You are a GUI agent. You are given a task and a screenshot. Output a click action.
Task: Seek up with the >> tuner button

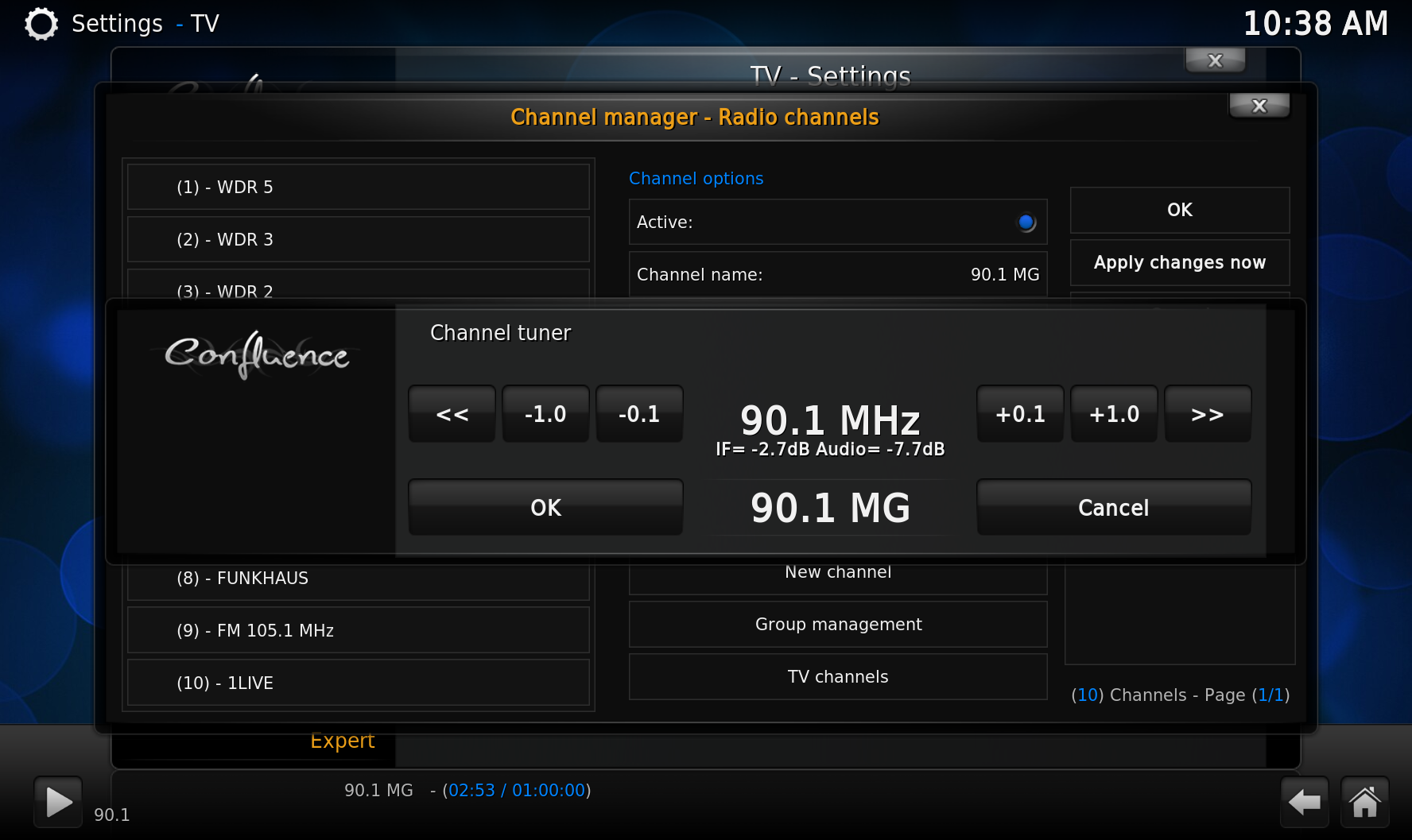click(1207, 414)
